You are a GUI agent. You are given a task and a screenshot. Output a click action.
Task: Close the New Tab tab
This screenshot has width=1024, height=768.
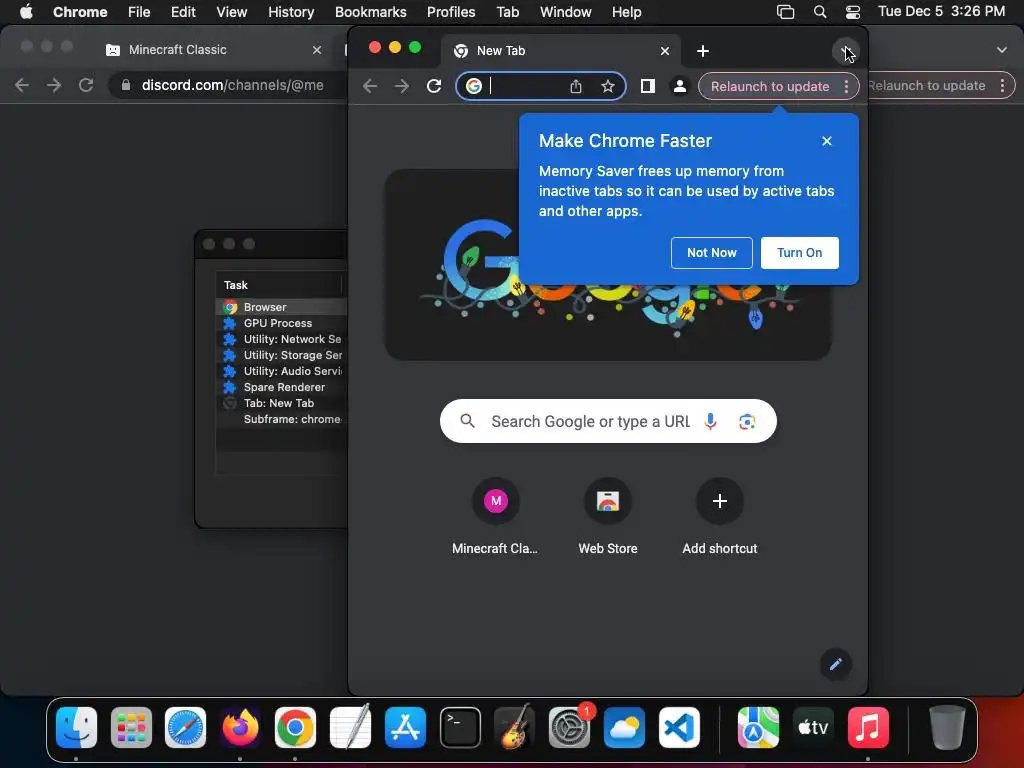click(x=664, y=51)
